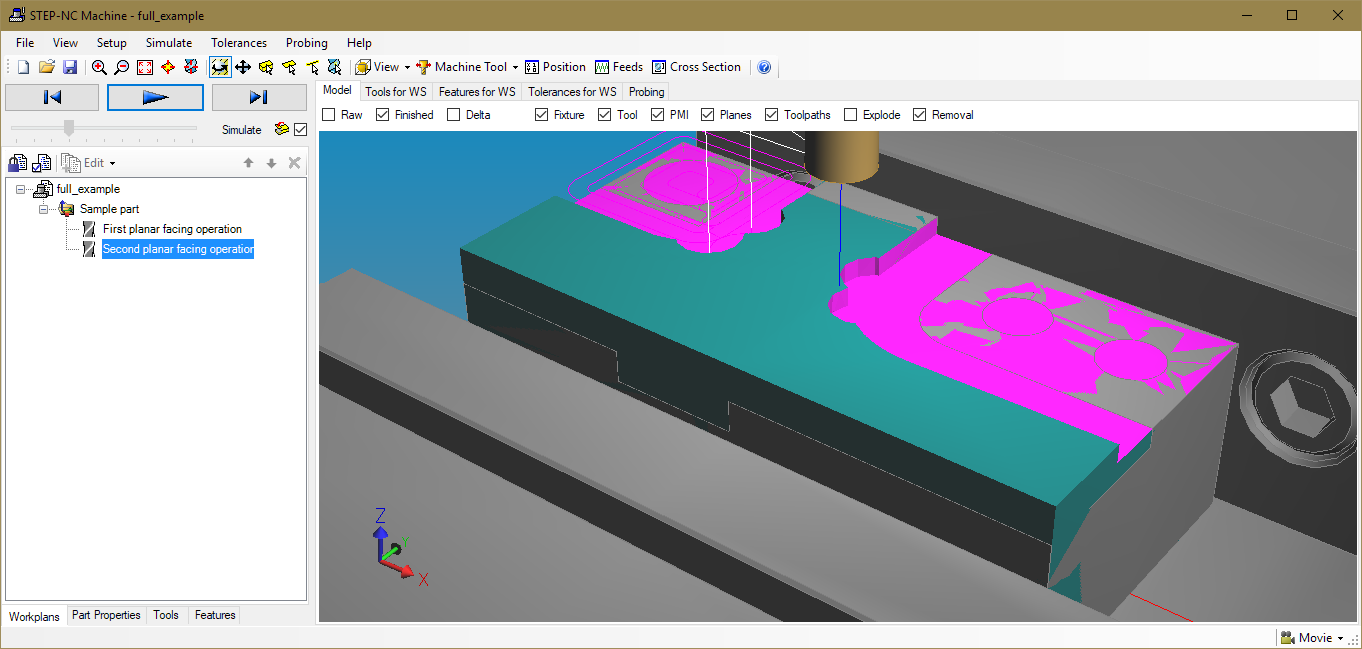The height and width of the screenshot is (649, 1362).
Task: Open the Help menu
Action: 359,43
